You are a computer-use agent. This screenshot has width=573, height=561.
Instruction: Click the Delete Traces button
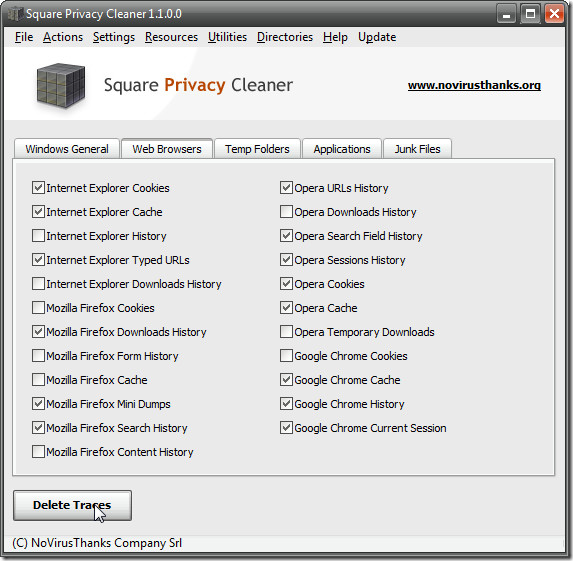click(72, 505)
